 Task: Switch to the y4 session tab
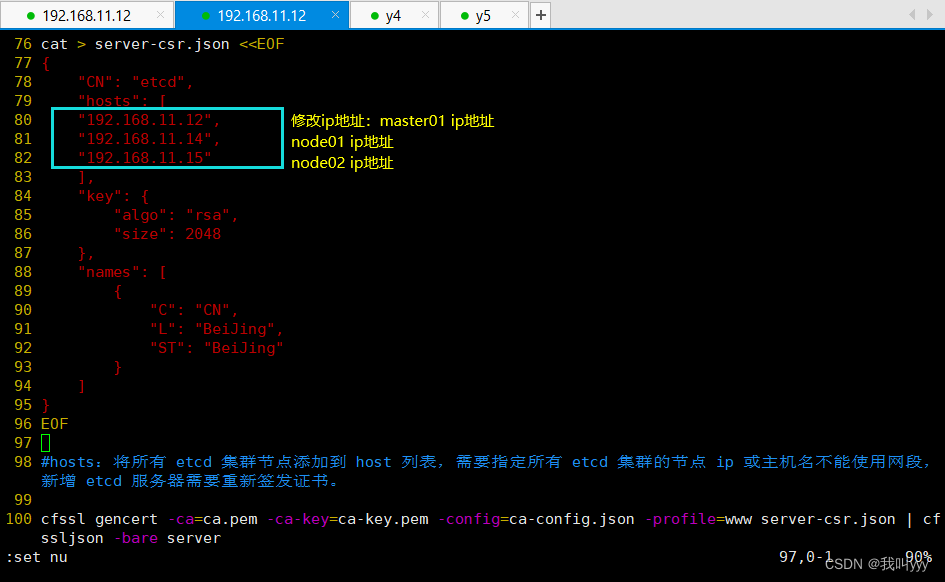[x=394, y=15]
